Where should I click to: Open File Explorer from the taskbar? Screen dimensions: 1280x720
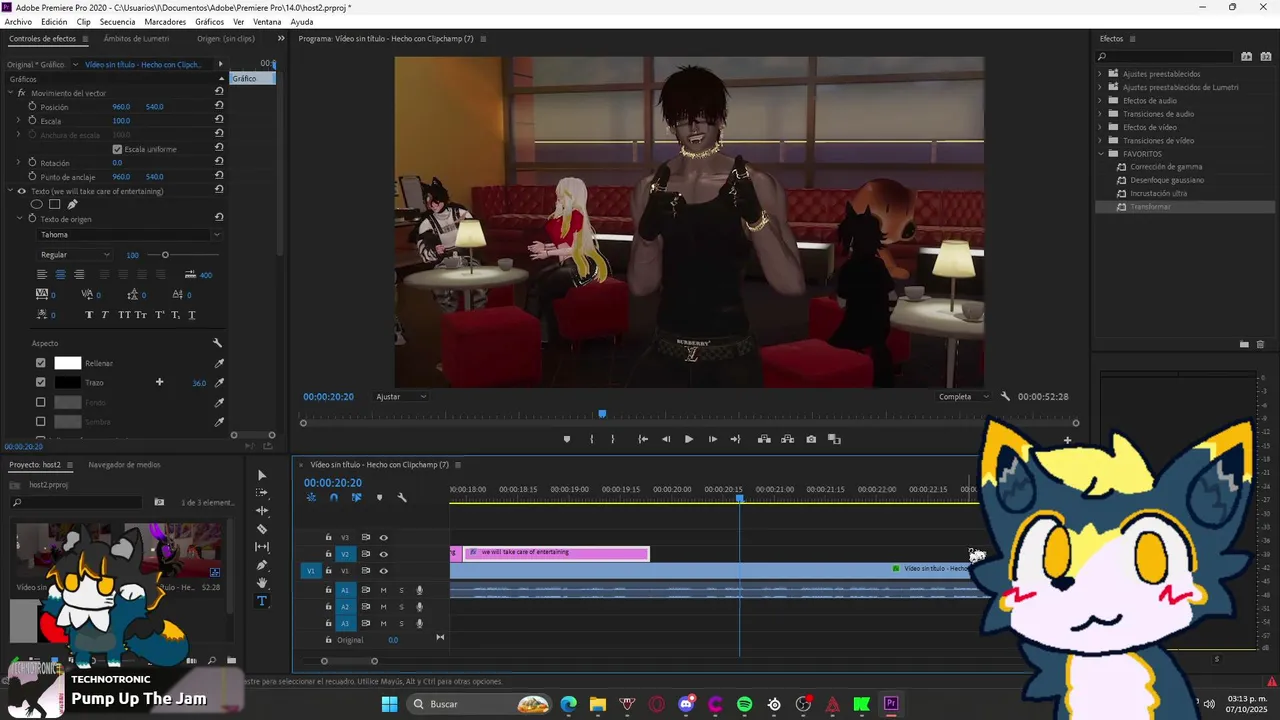598,704
